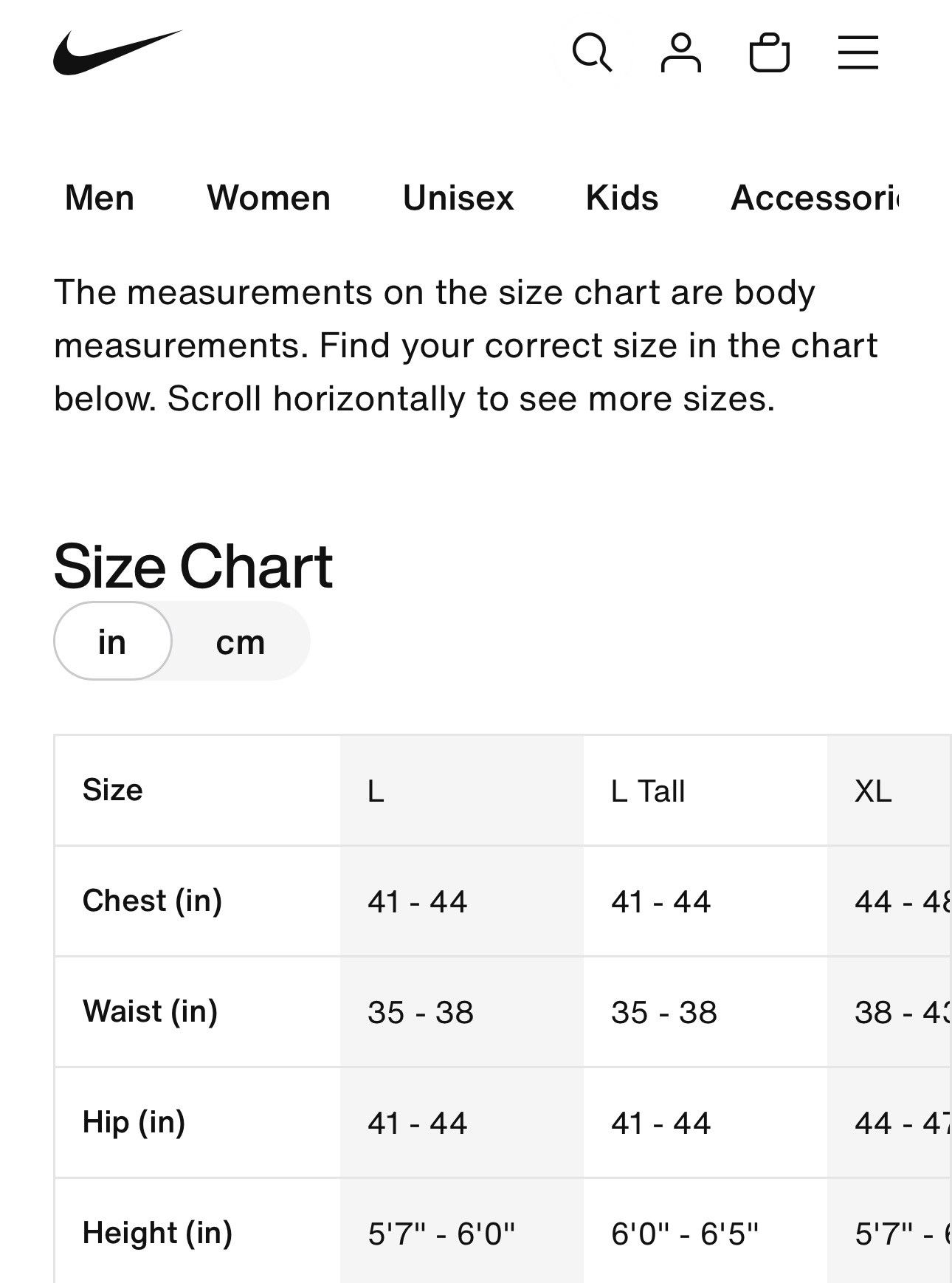Click the L size column header
The height and width of the screenshot is (1283, 952).
click(376, 791)
